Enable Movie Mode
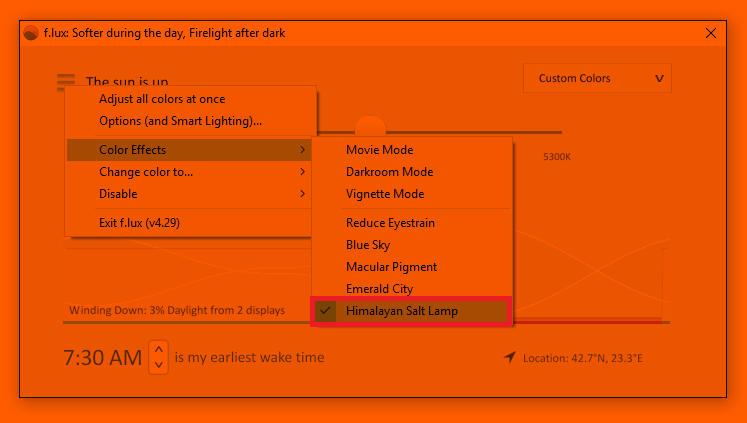747x423 pixels. coord(412,150)
